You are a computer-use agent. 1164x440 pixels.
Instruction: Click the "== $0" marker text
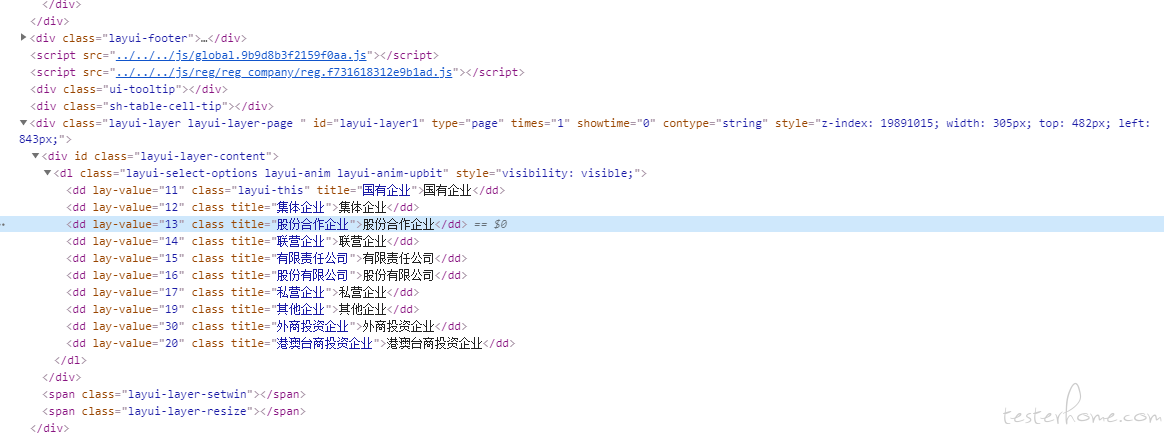click(491, 224)
